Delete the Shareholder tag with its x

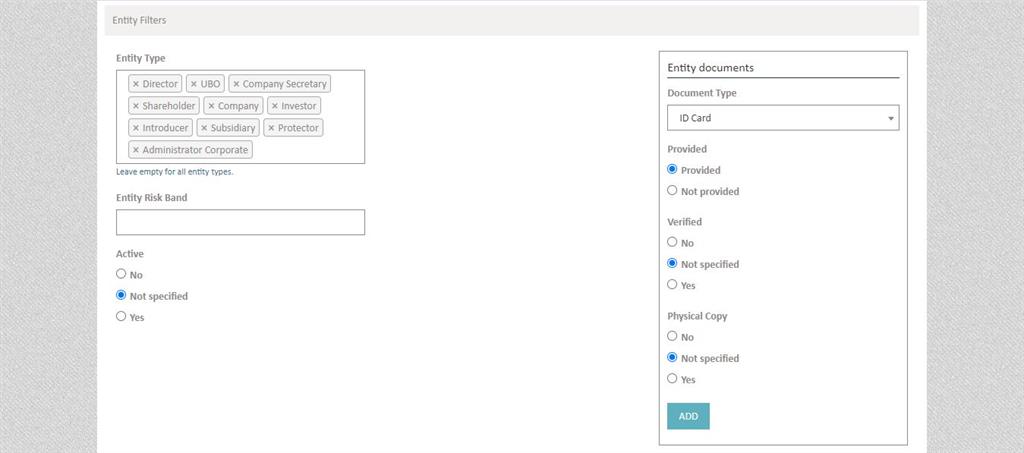coord(136,106)
